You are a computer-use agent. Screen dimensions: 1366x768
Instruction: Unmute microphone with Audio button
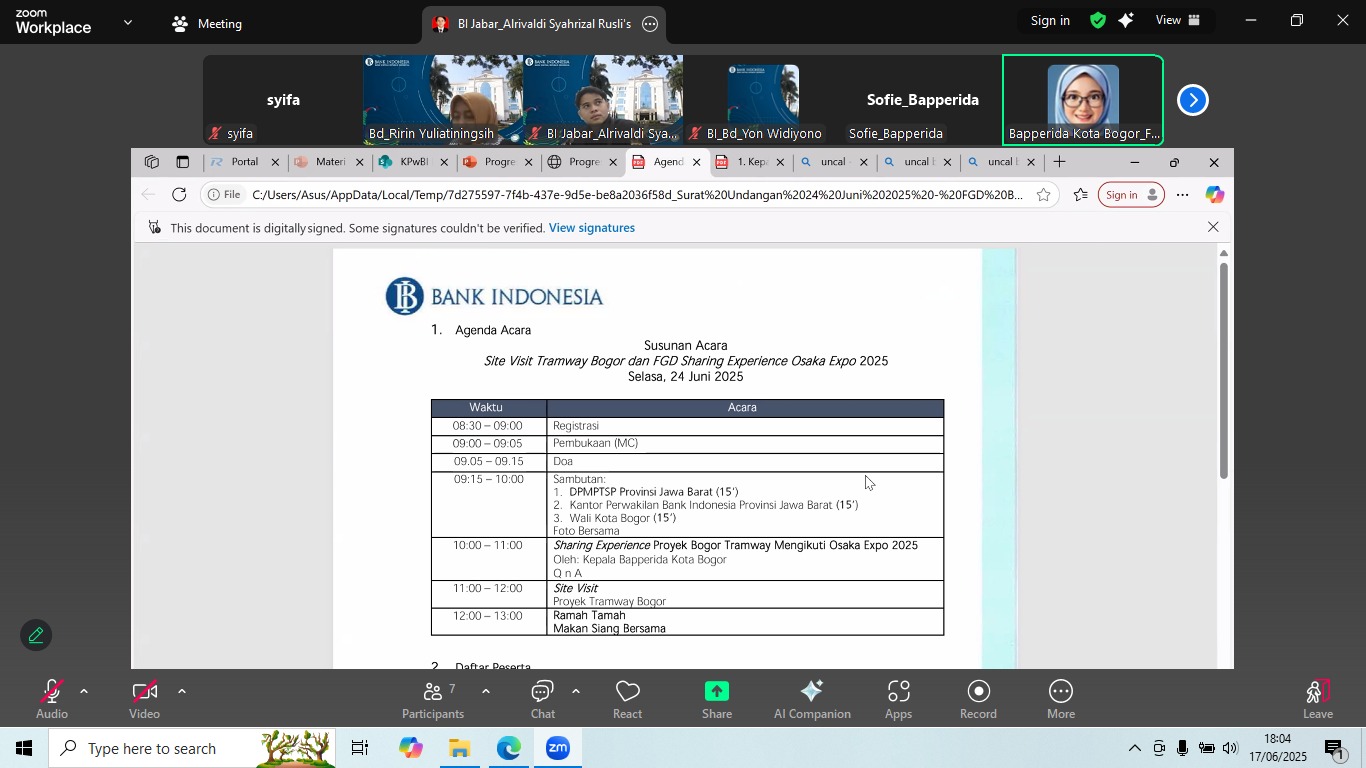click(x=52, y=699)
